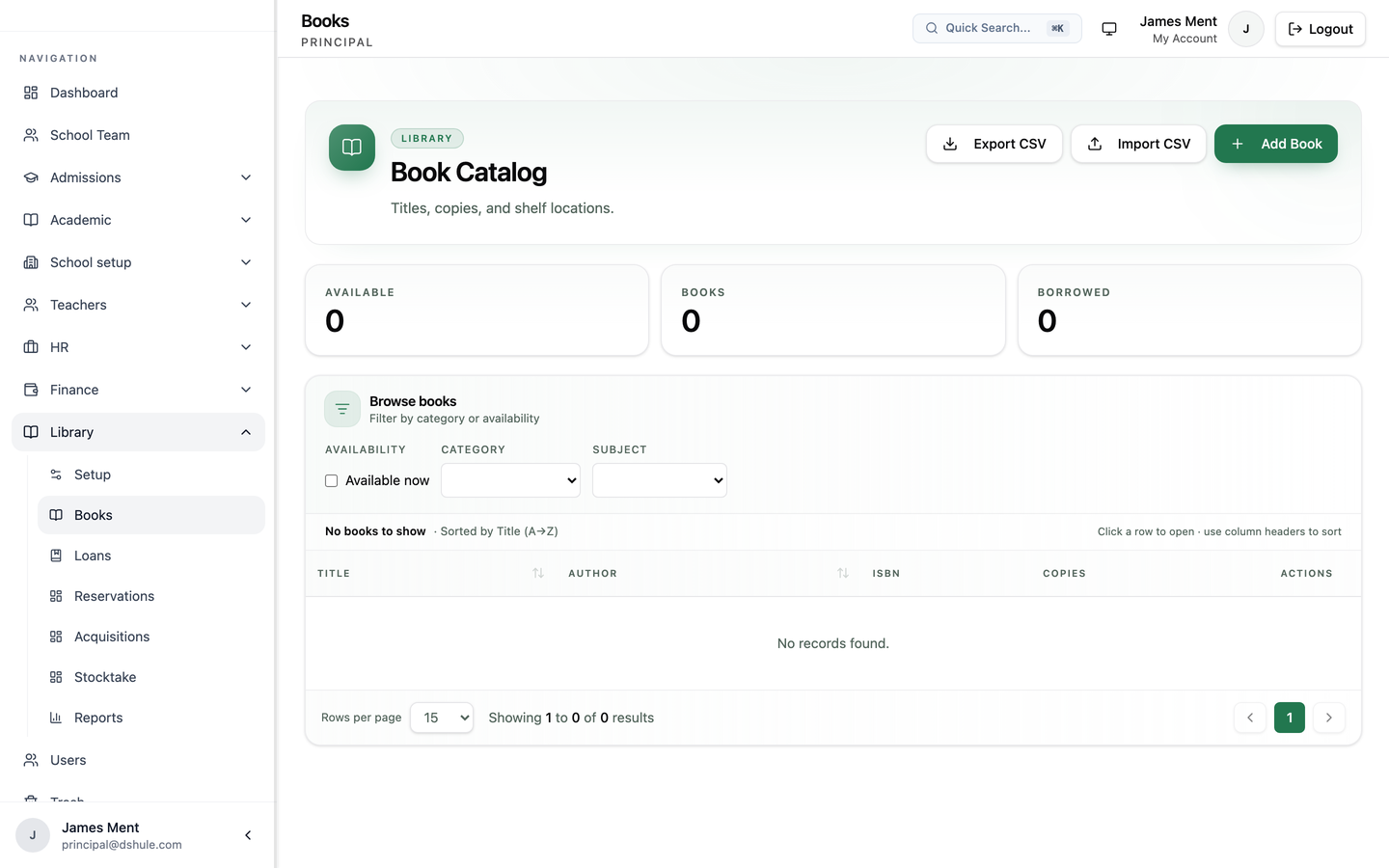Click the green Add Book button
1389x868 pixels.
[x=1276, y=144]
